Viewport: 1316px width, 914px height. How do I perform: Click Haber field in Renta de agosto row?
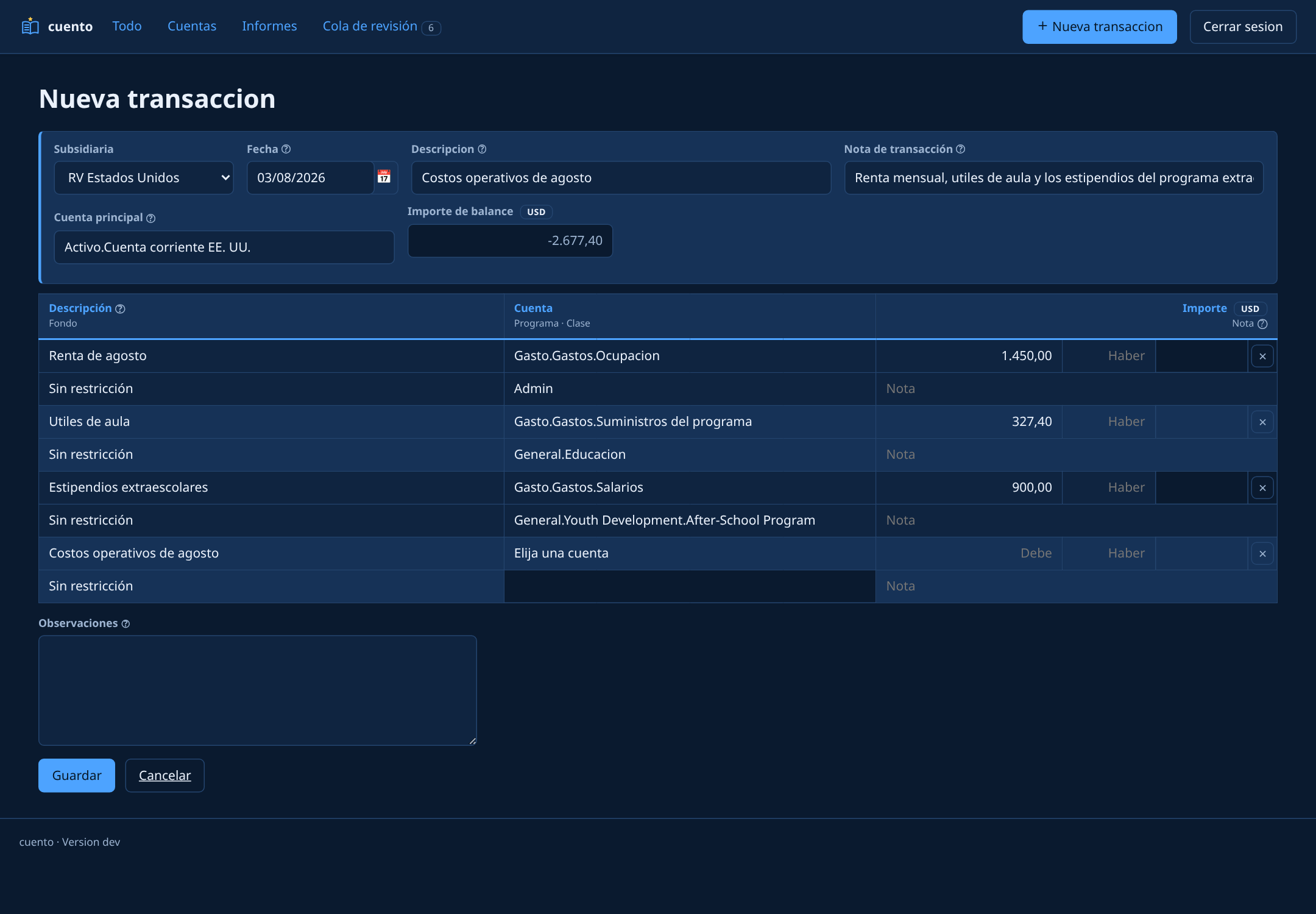point(1108,356)
